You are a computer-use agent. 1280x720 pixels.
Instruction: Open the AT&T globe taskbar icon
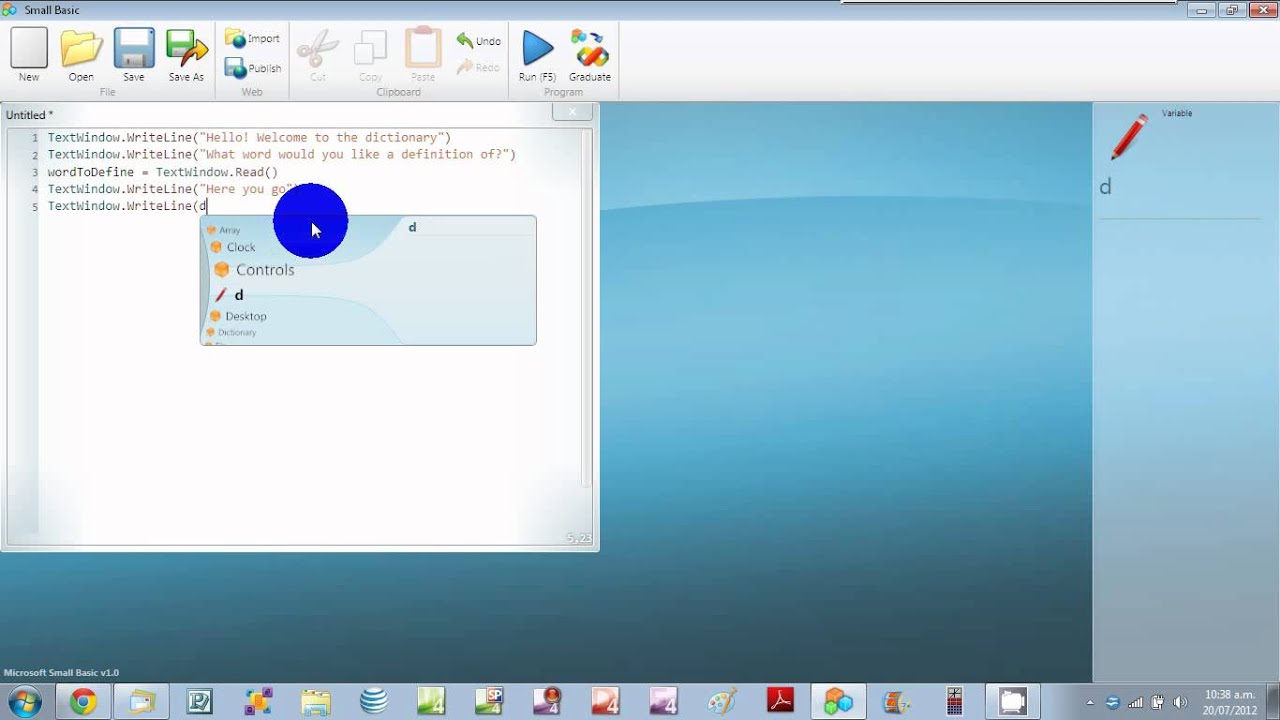coord(374,702)
